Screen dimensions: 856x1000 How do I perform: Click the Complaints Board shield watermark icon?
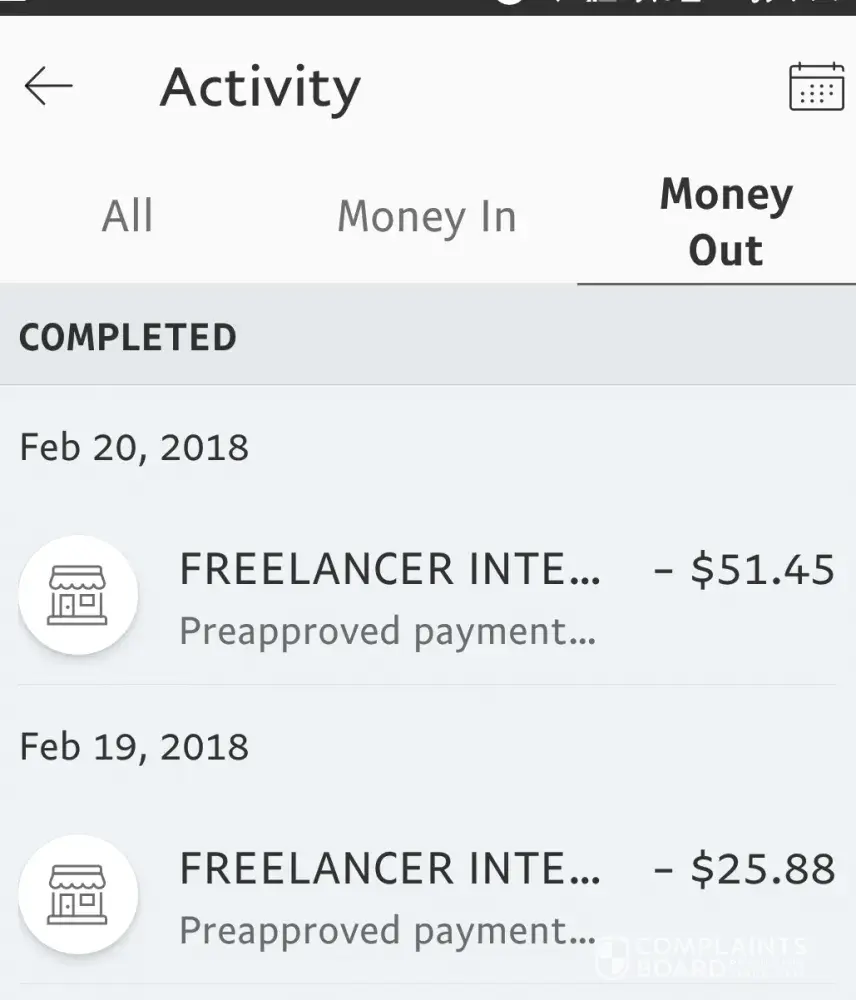(612, 955)
